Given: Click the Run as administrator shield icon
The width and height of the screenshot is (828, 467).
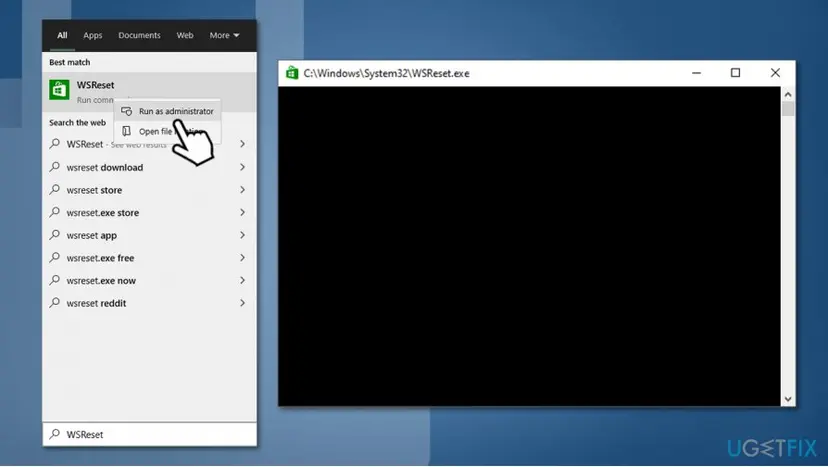Looking at the screenshot, I should point(127,111).
